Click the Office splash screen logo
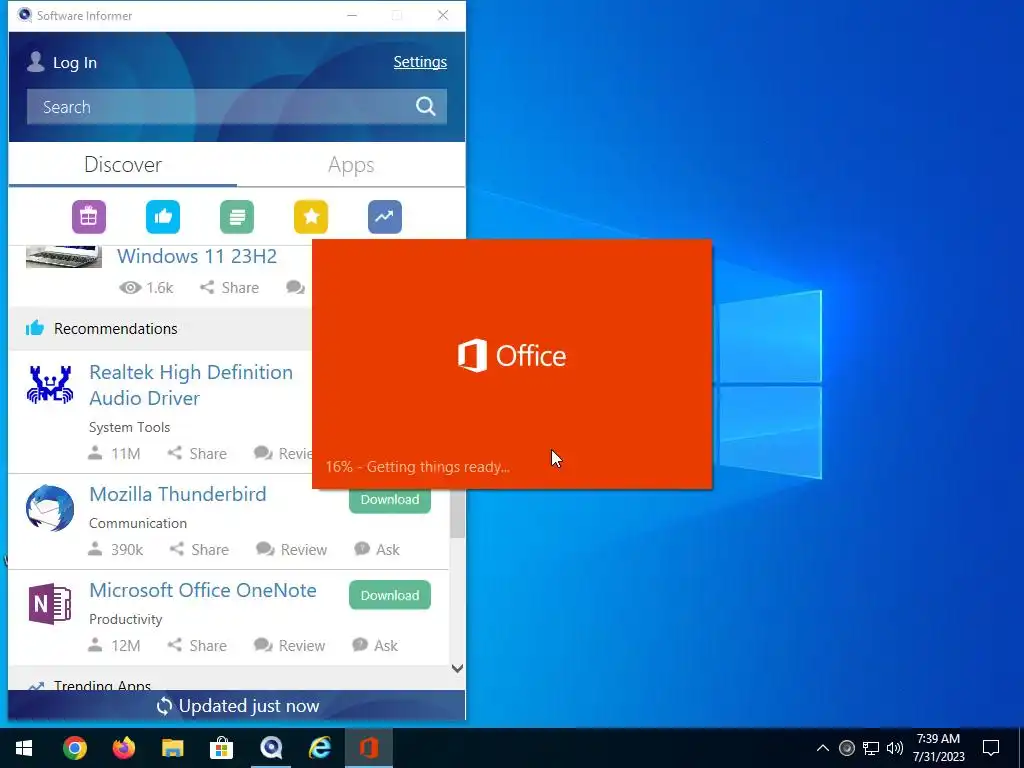The height and width of the screenshot is (768, 1024). click(x=512, y=356)
